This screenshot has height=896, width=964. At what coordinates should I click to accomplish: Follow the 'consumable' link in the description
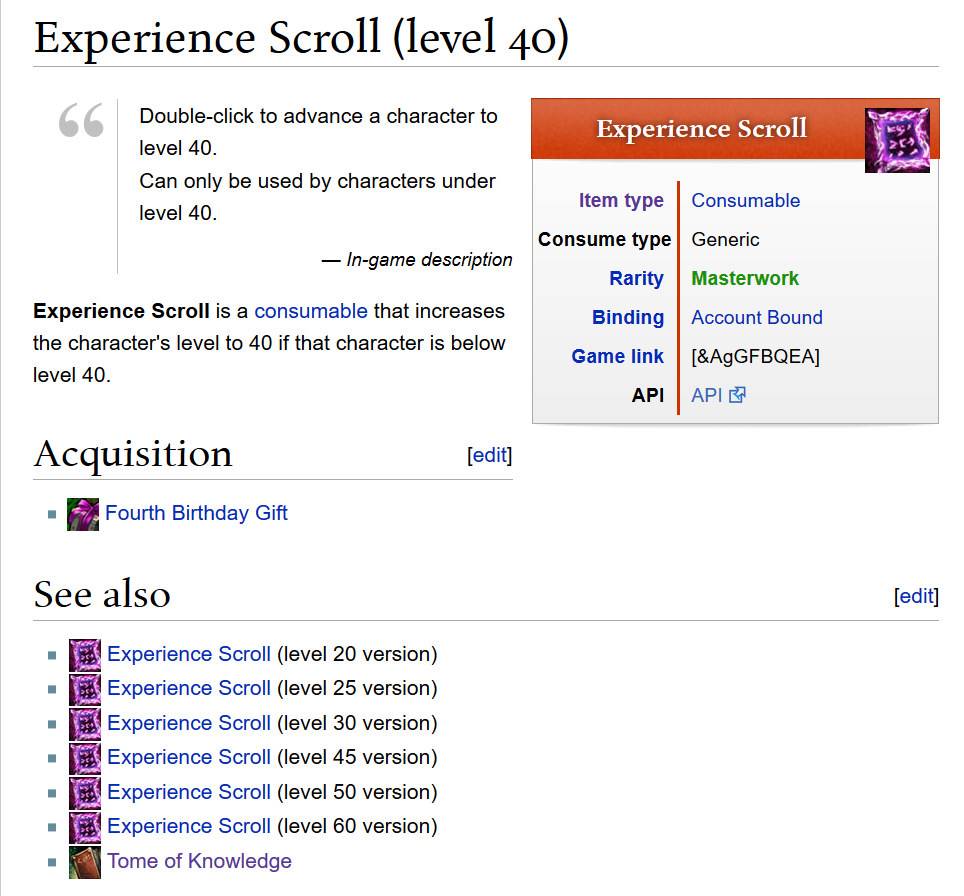click(311, 310)
